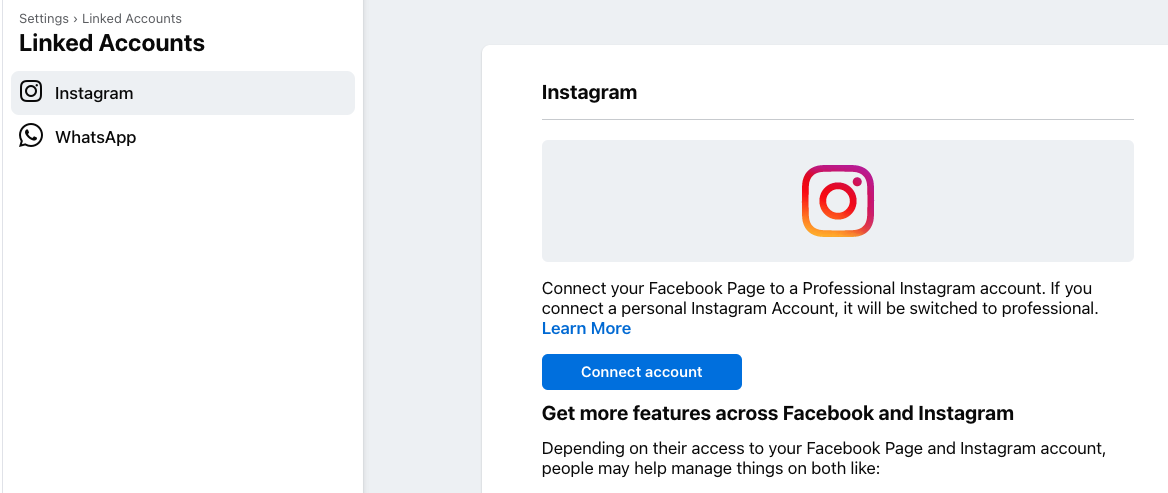Click the horizontal divider below Instagram heading

tap(837, 119)
